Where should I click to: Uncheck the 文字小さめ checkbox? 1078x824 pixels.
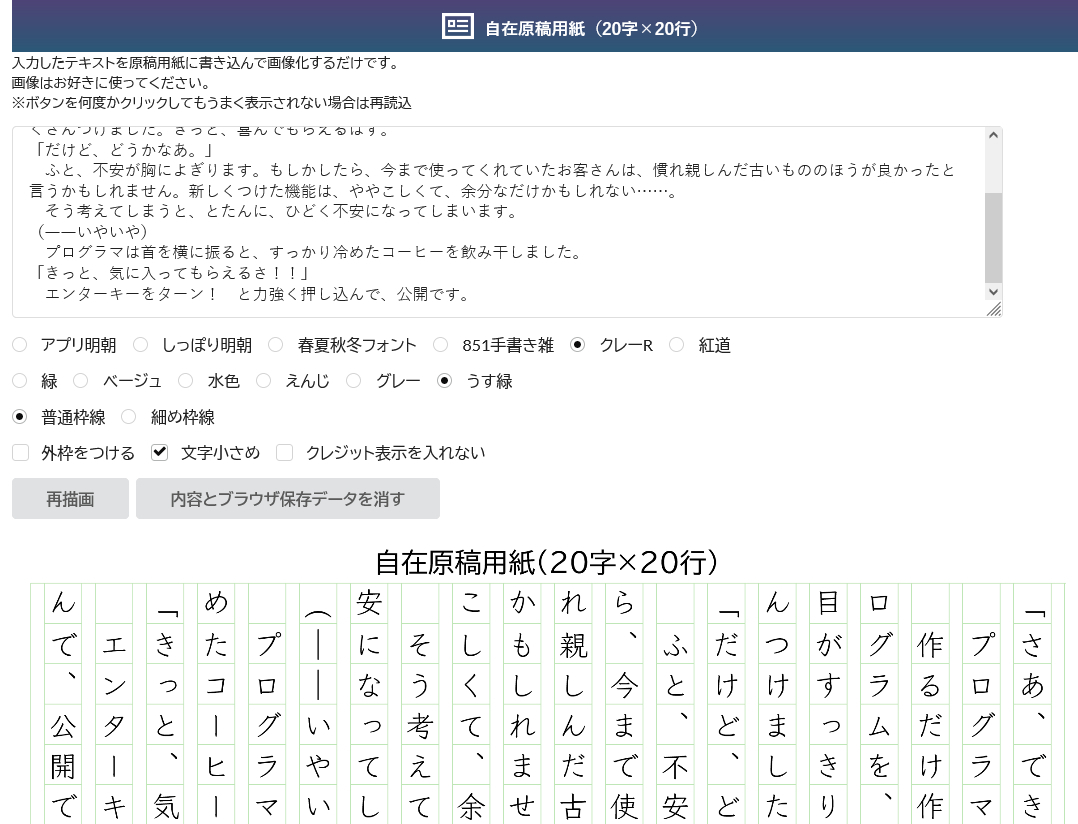click(x=160, y=453)
